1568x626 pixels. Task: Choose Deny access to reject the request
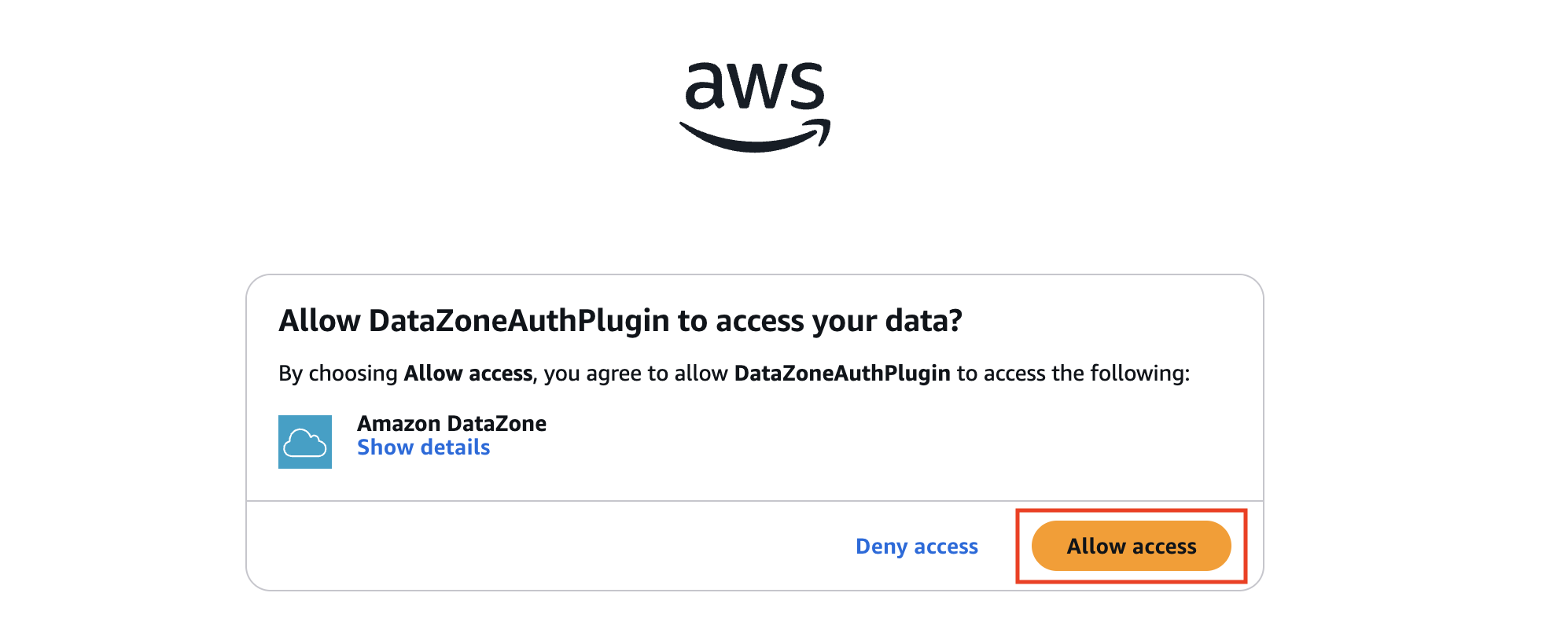tap(916, 546)
